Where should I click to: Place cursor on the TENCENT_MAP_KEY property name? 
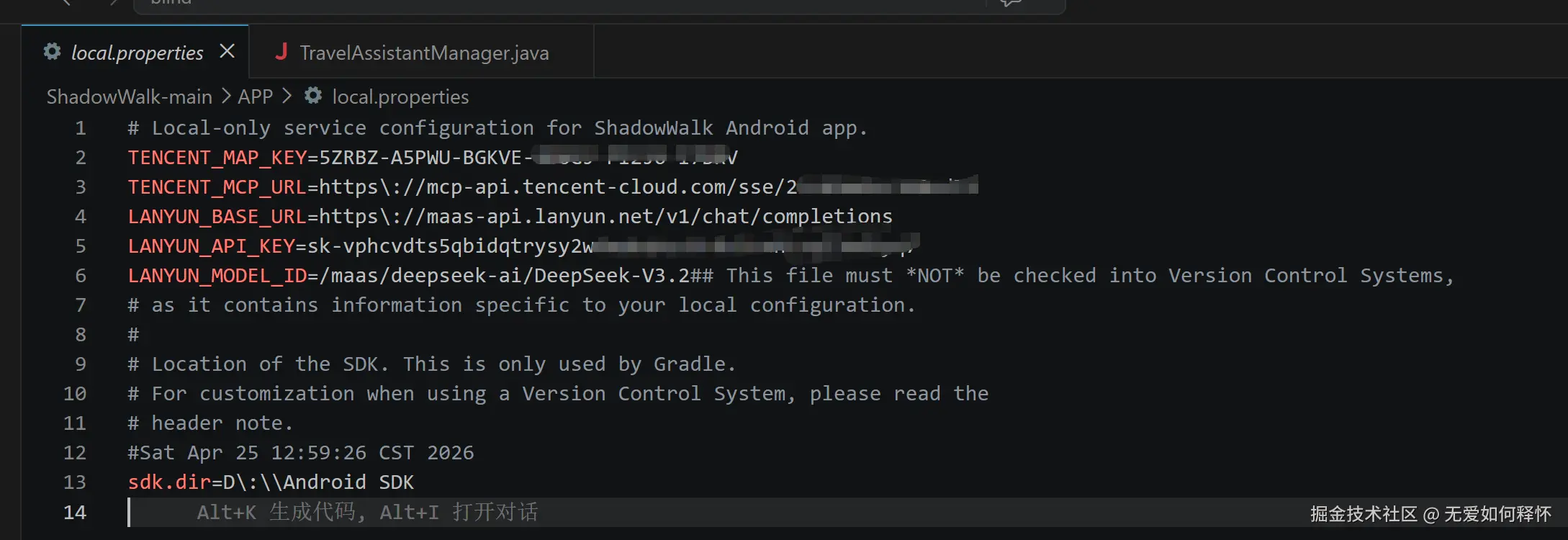tap(217, 158)
